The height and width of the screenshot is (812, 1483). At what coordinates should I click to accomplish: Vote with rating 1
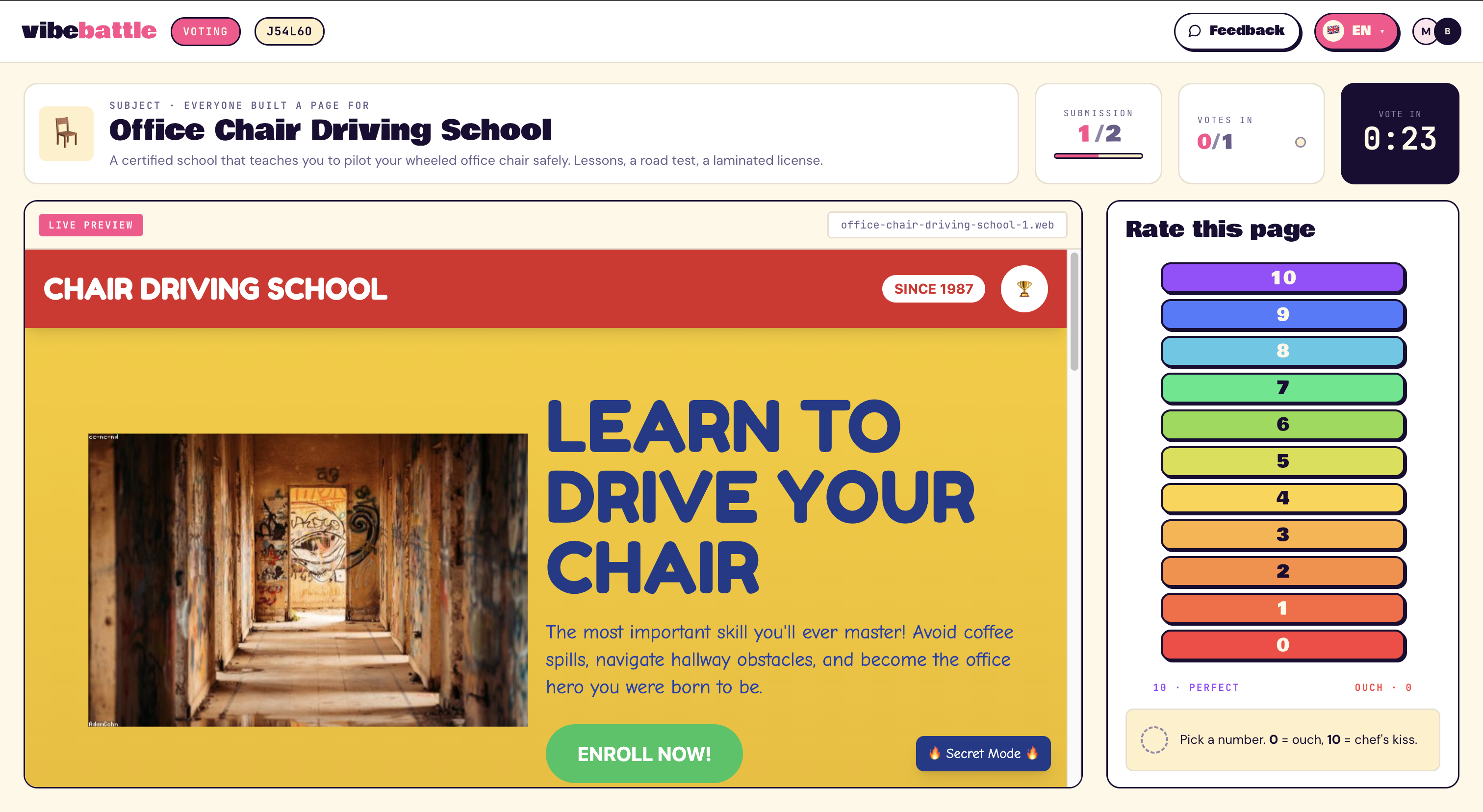(1282, 609)
